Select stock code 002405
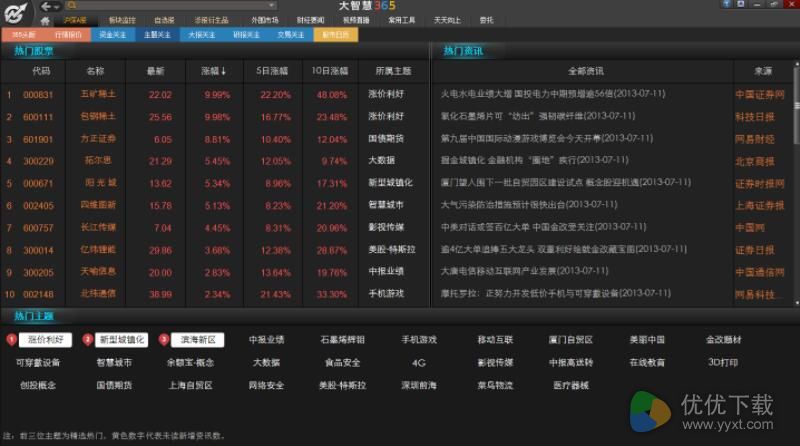 (38, 206)
